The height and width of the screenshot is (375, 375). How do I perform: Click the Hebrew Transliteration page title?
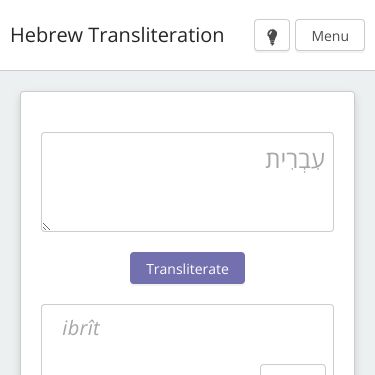(117, 35)
